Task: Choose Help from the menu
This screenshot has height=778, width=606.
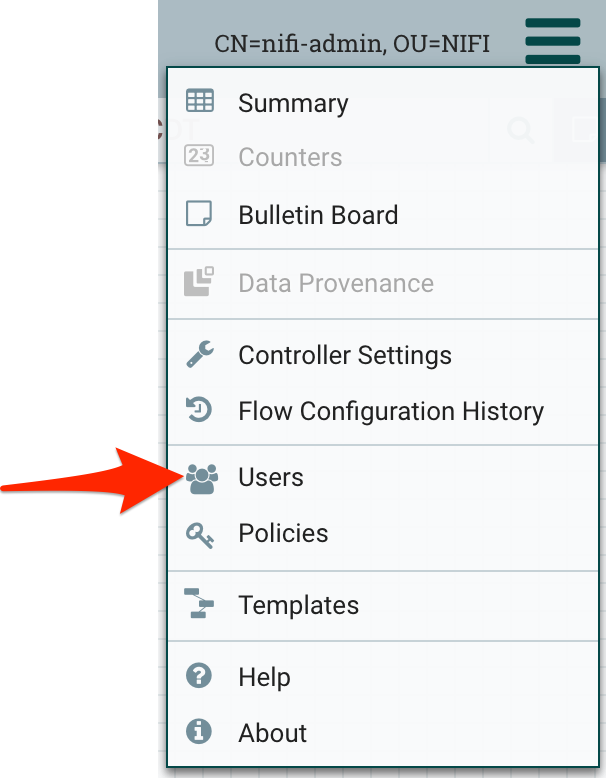Action: (x=264, y=677)
